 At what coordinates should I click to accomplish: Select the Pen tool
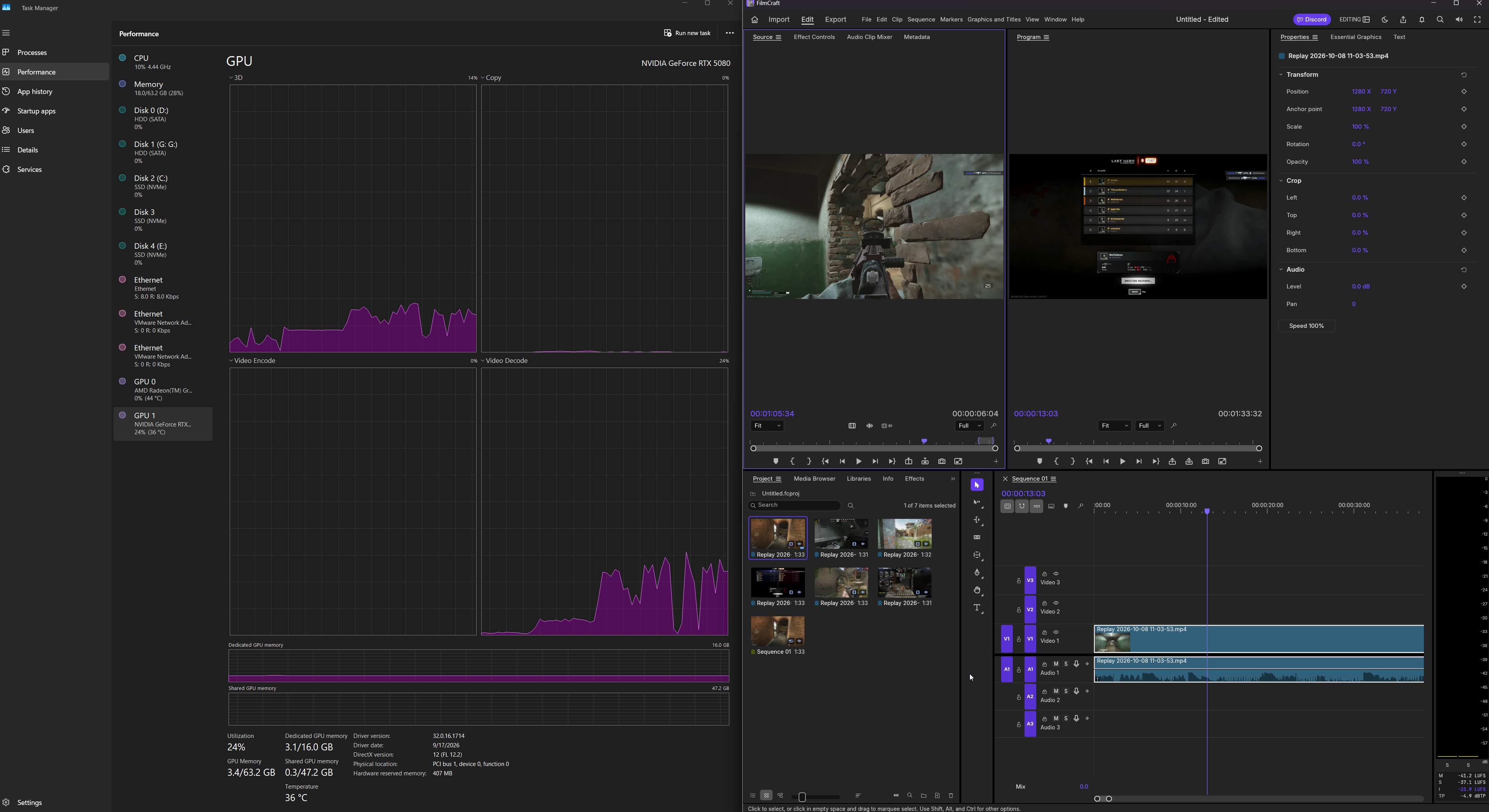[x=977, y=573]
